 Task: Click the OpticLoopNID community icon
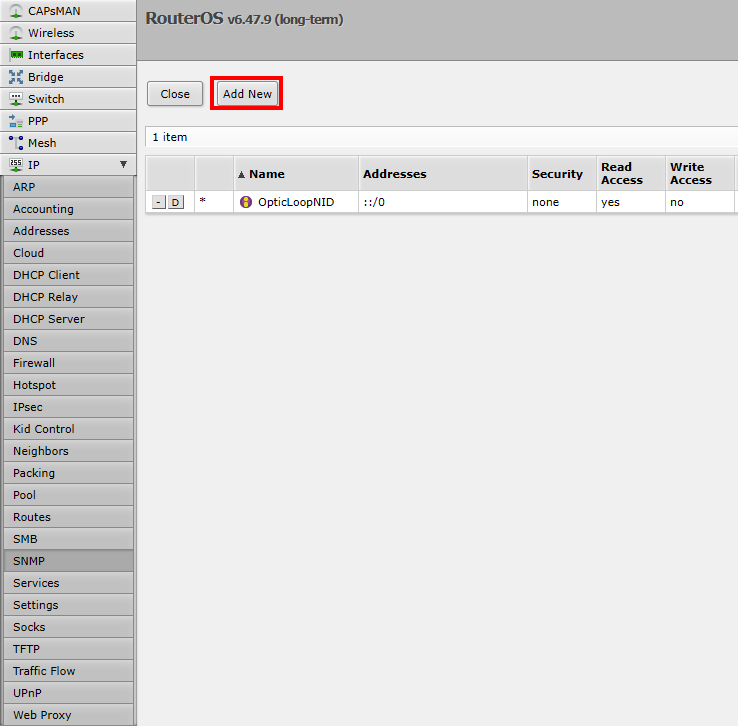246,202
